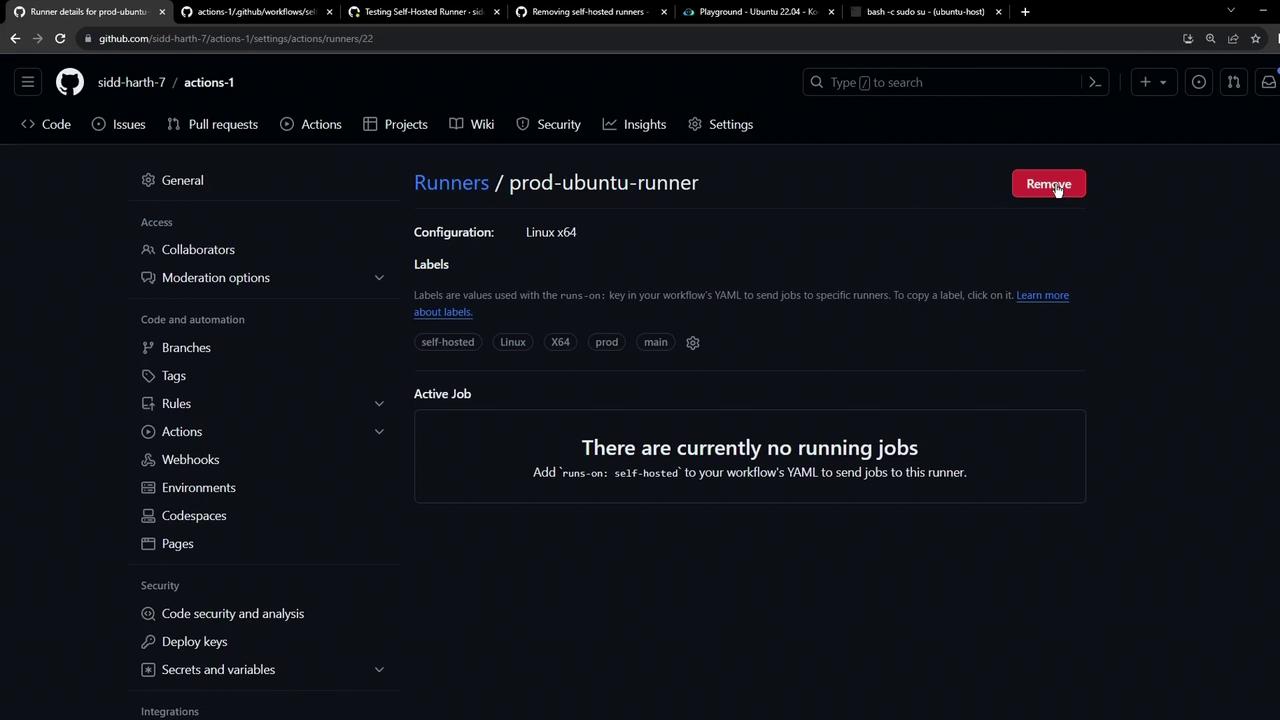Switch to 'Playground - Ubuntu 22.04' browser tab
This screenshot has height=720, width=1280.
coord(758,12)
